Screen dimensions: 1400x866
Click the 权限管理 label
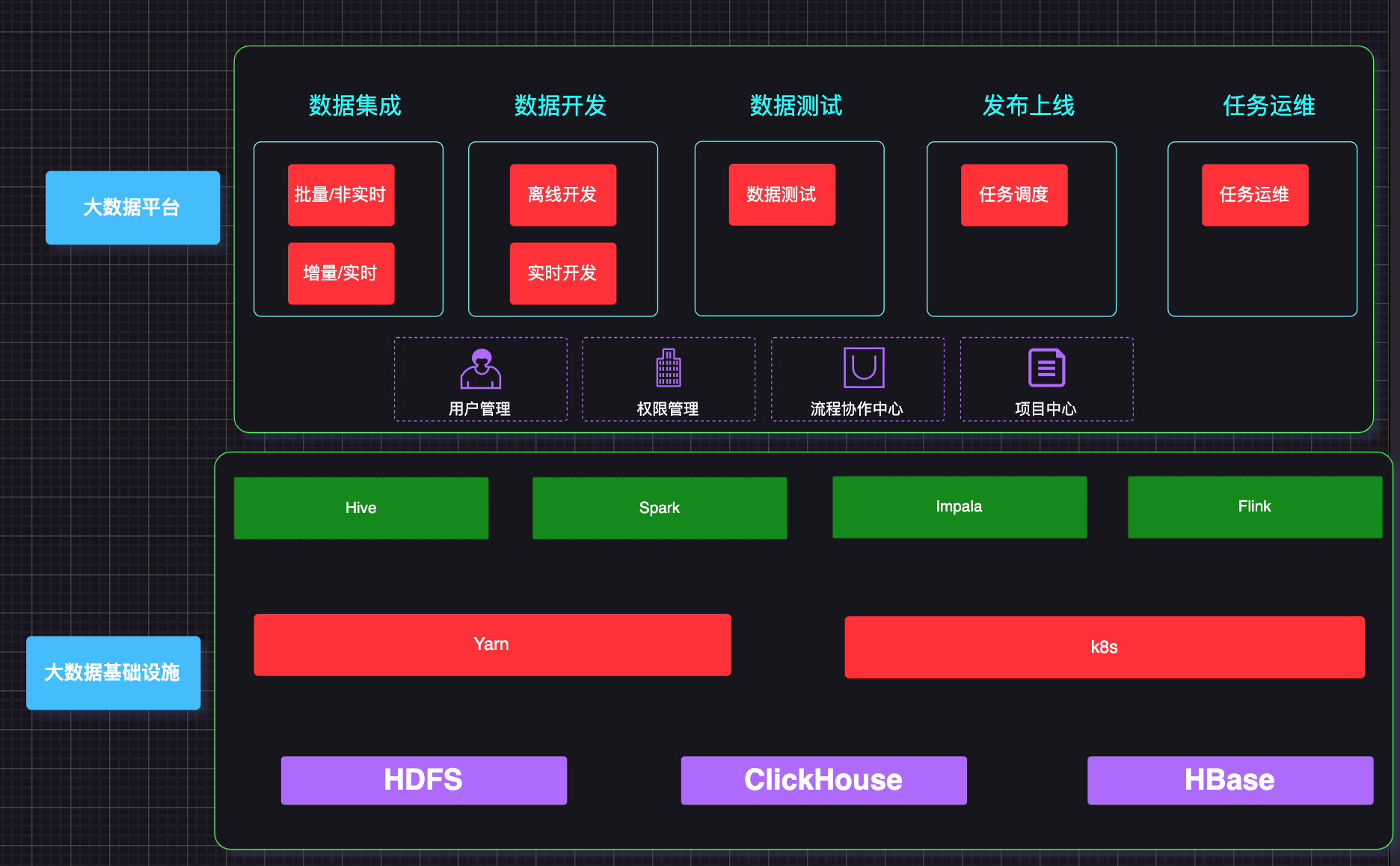click(x=668, y=409)
